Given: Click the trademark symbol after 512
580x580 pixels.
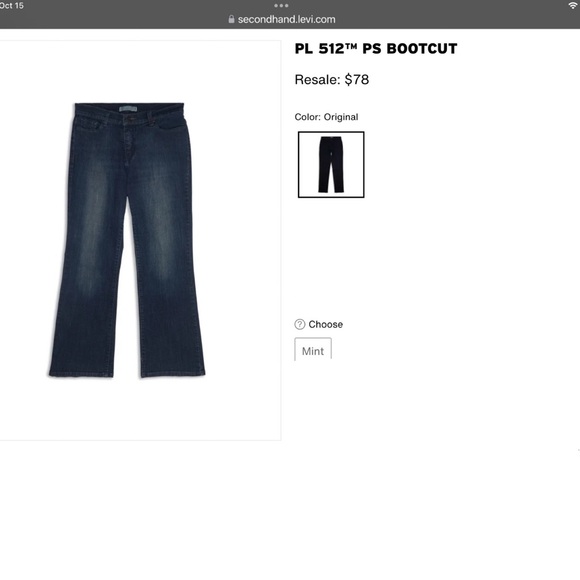Looking at the screenshot, I should (x=352, y=46).
